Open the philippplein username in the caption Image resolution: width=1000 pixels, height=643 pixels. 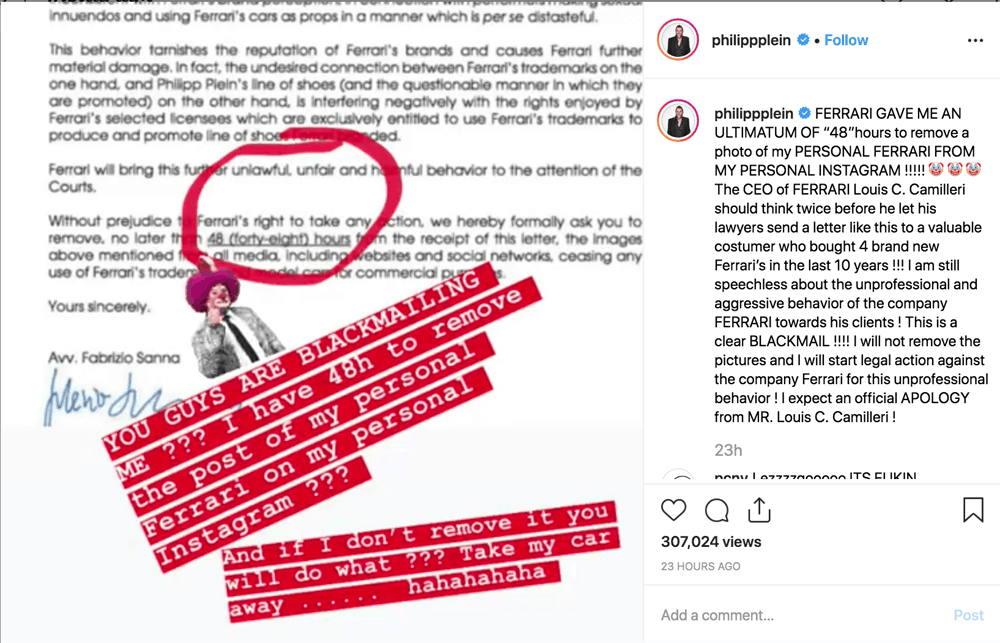754,114
